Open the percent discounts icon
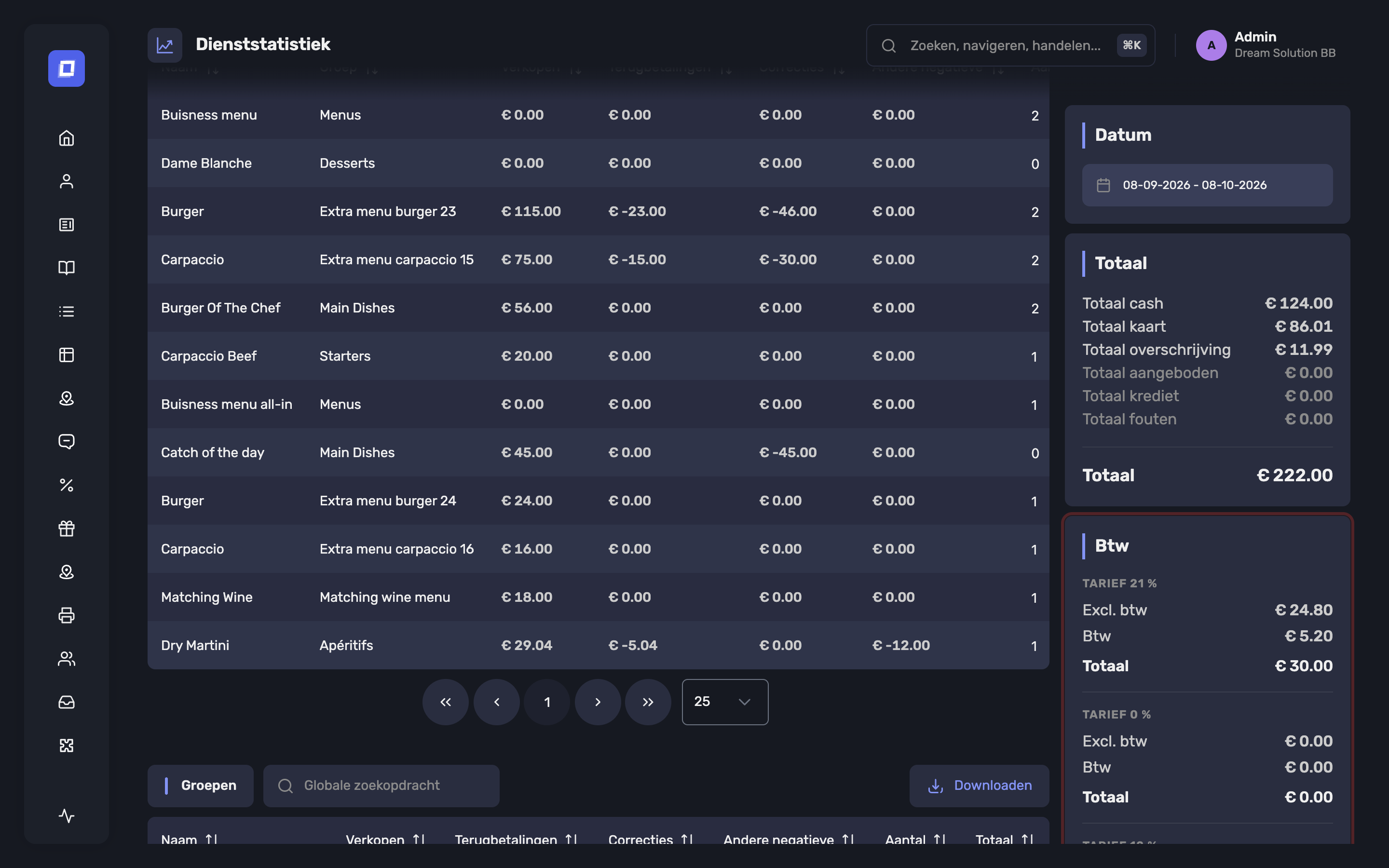 point(67,485)
